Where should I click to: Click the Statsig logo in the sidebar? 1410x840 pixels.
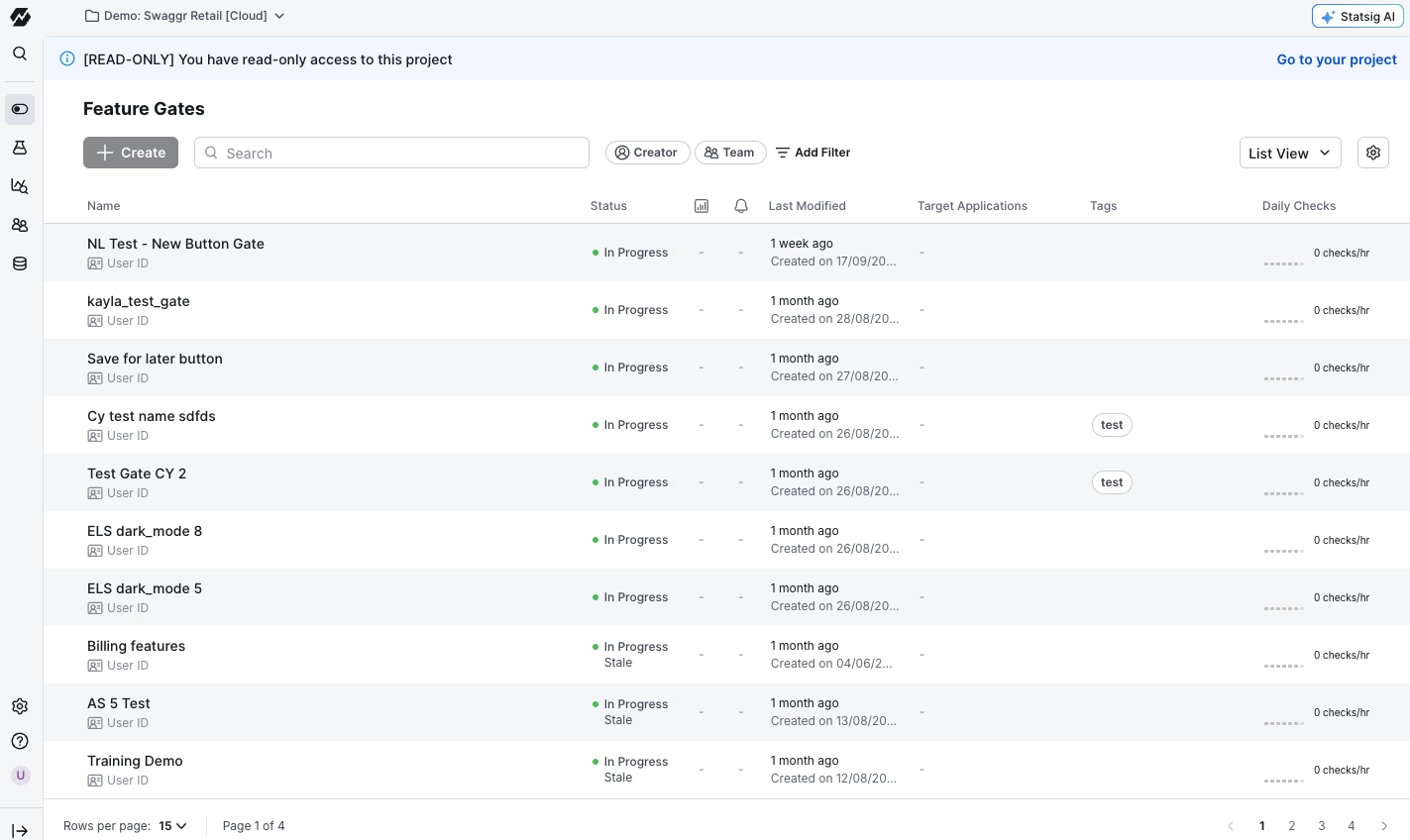20,17
